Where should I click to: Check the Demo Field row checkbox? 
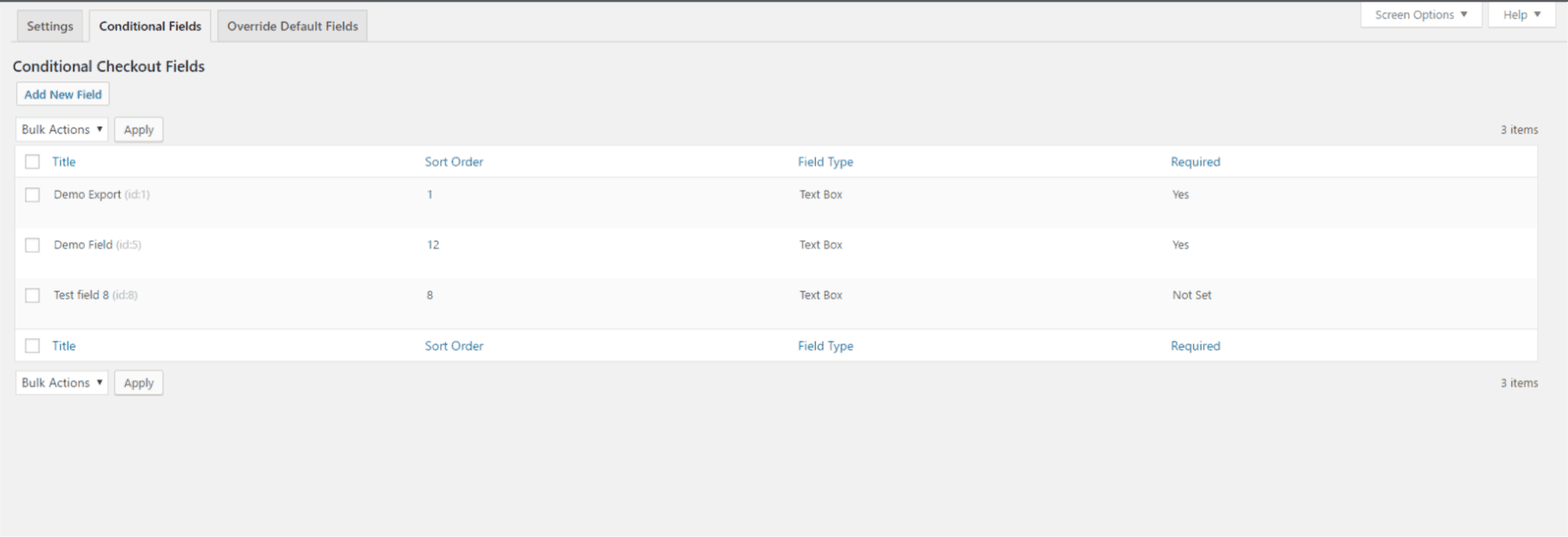[33, 245]
